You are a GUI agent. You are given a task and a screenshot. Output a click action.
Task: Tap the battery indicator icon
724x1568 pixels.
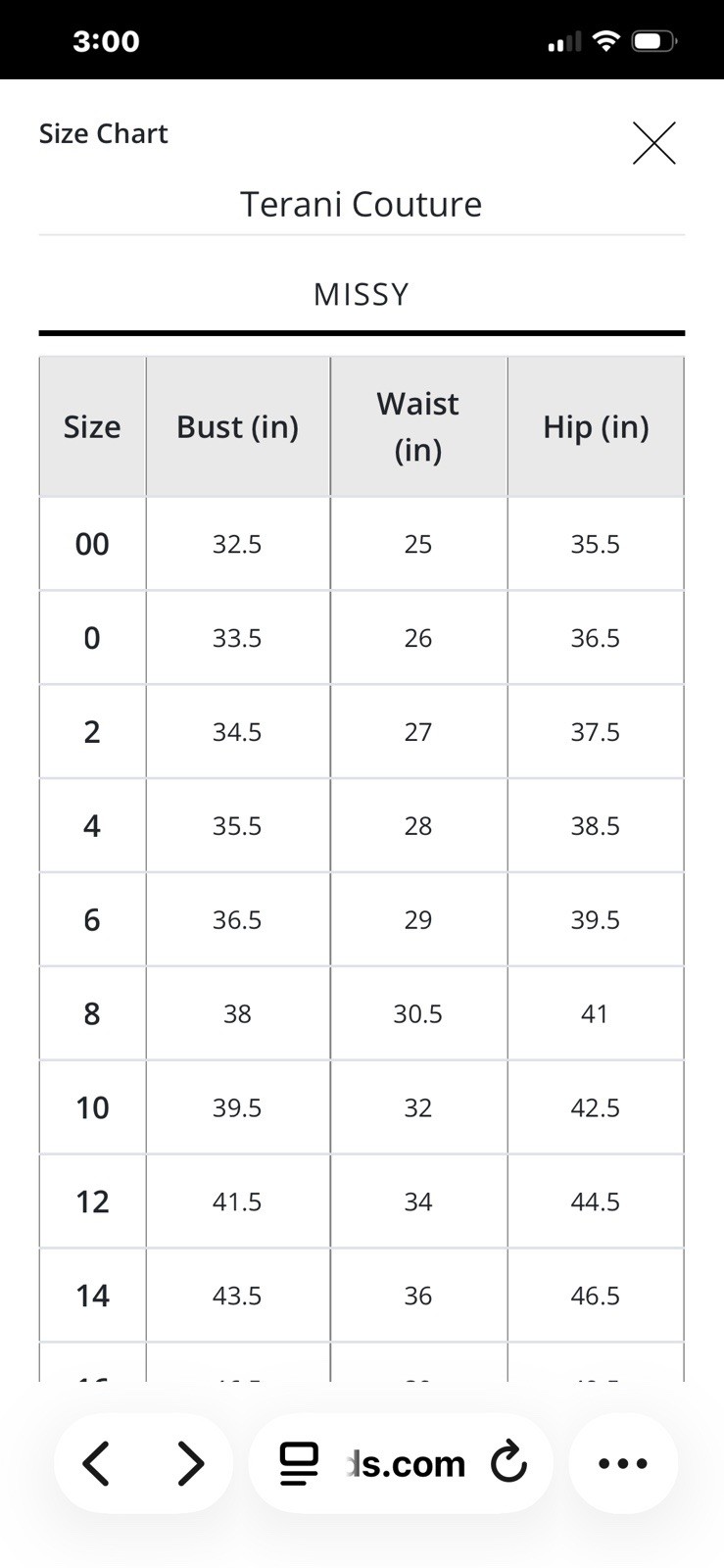pos(653,41)
